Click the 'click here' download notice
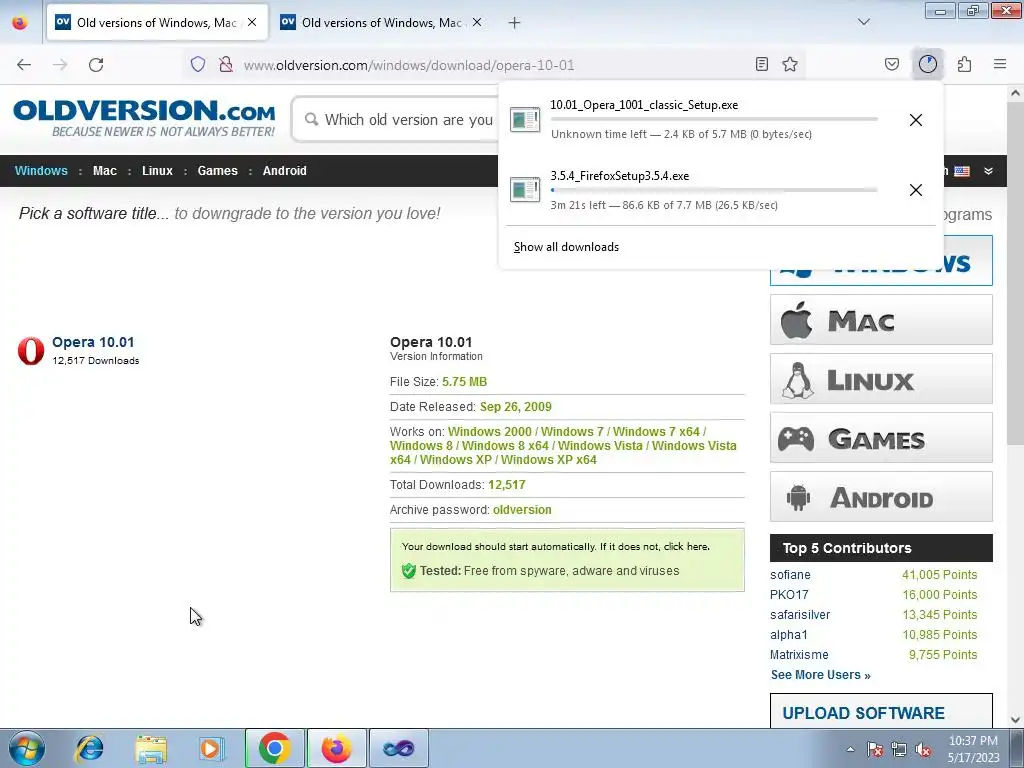 [x=686, y=547]
